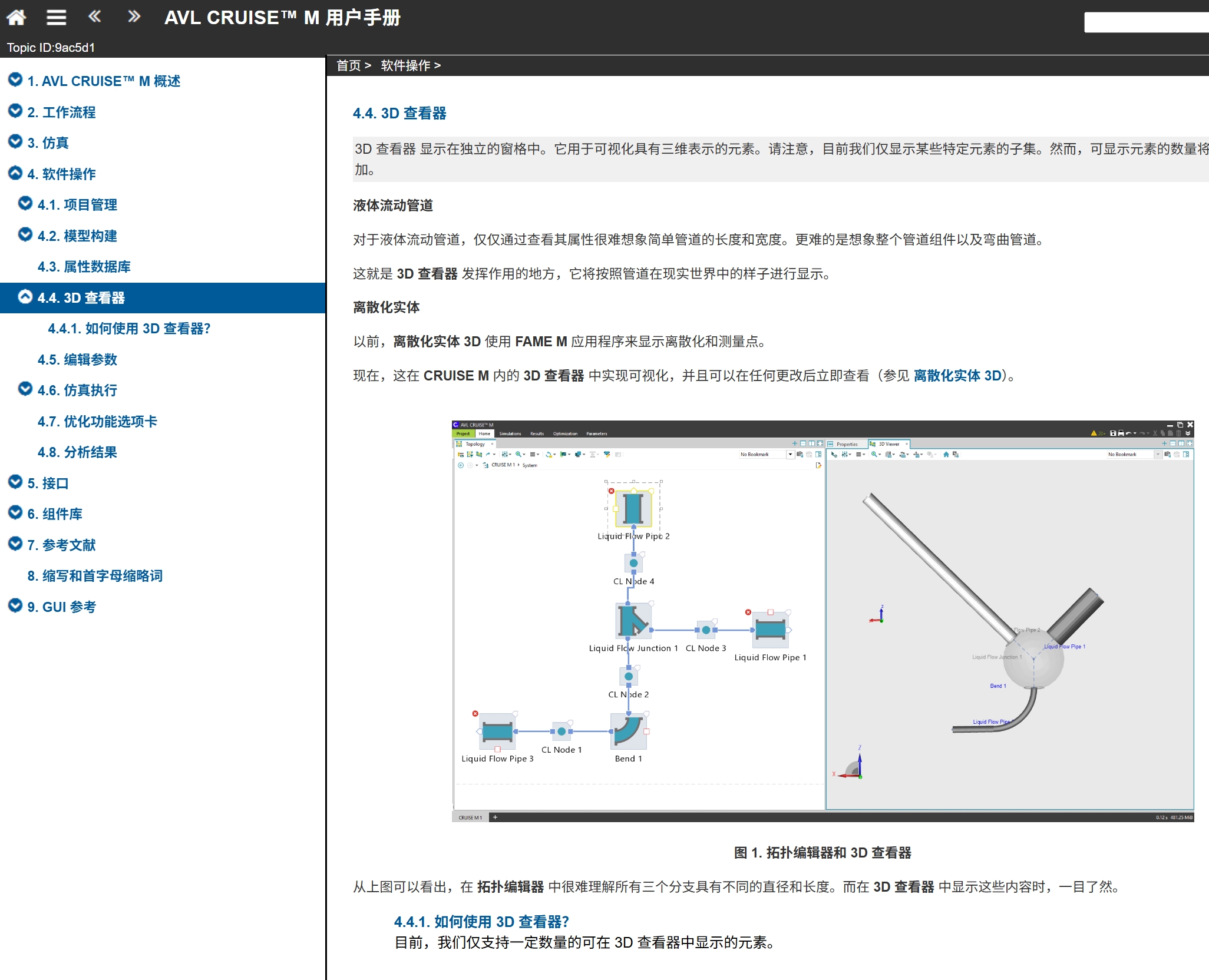Click 1. AVL CRUISE™ M 概述 sidebar link

point(104,81)
